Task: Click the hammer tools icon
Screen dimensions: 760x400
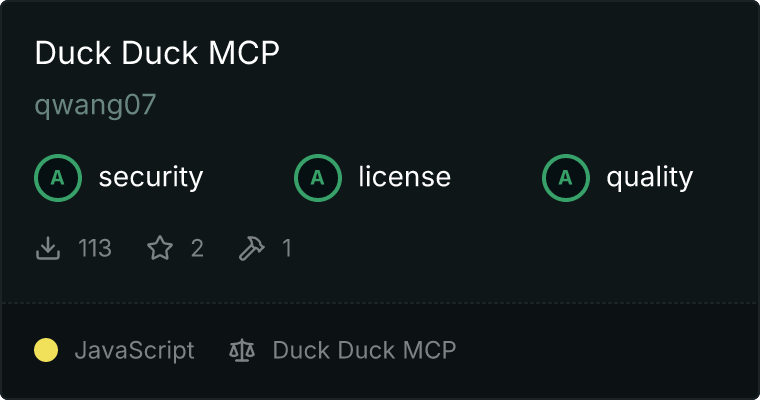Action: (252, 248)
